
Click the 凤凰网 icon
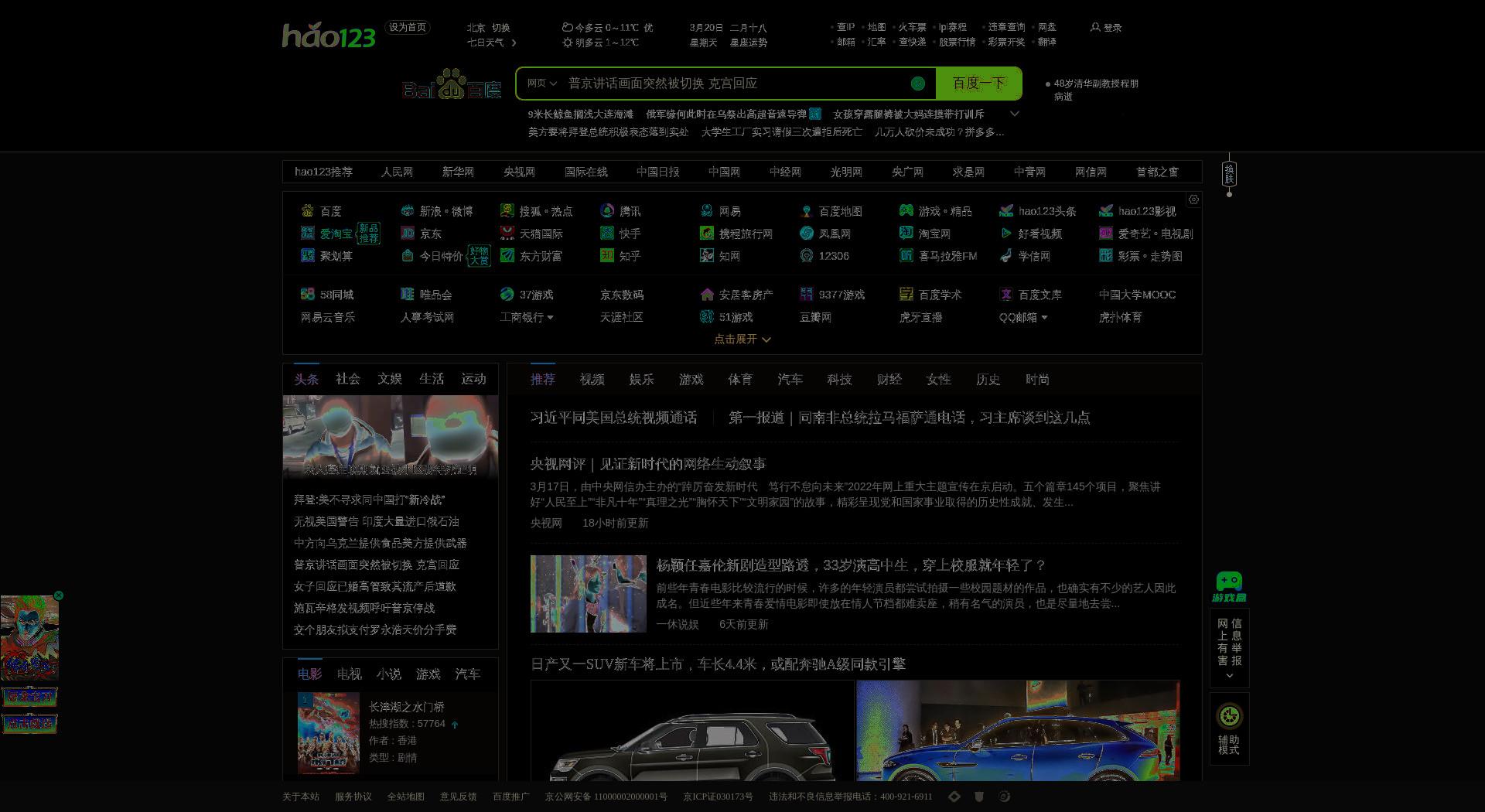click(806, 233)
